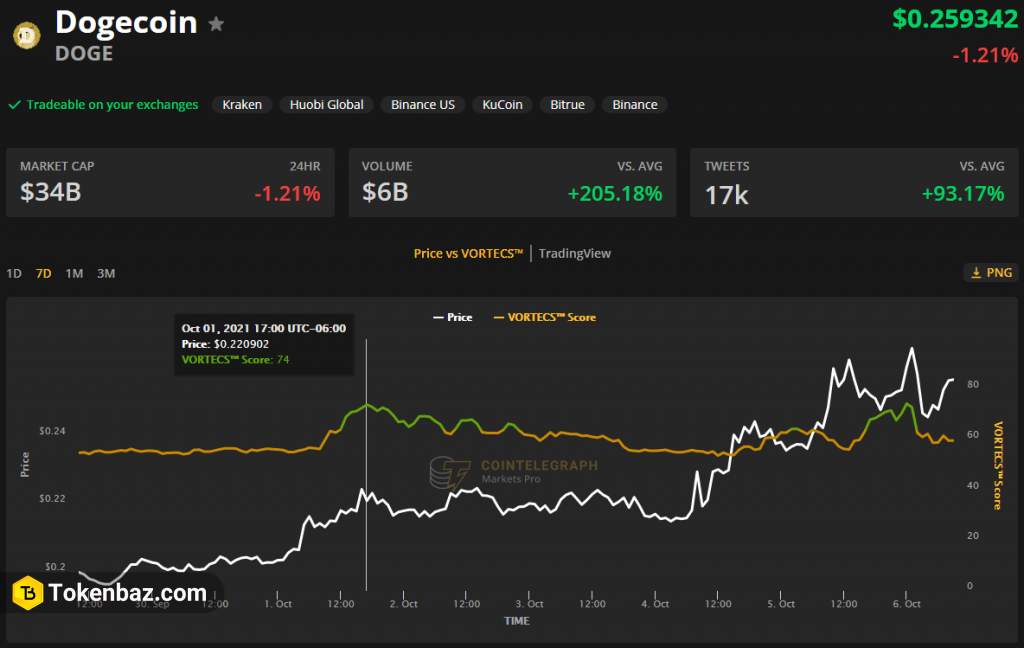Click the green tradeable checkmark icon
This screenshot has height=648, width=1024.
(14, 105)
